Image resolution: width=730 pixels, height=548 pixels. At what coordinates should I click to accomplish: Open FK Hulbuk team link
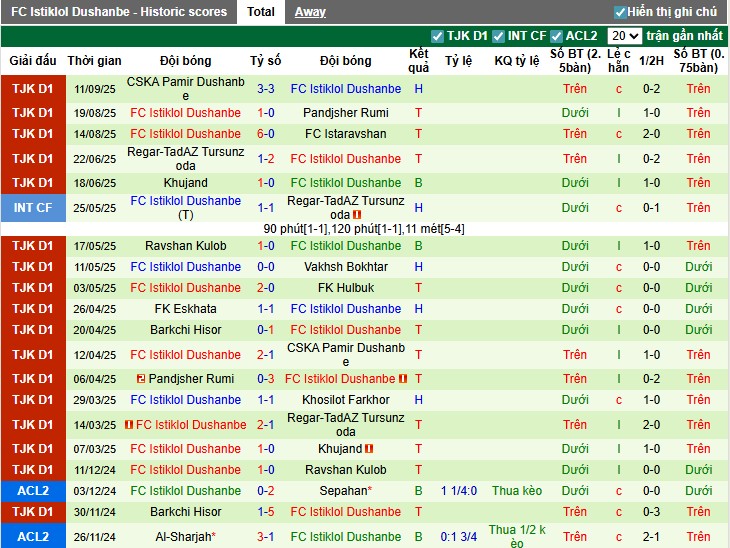pyautogui.click(x=345, y=288)
